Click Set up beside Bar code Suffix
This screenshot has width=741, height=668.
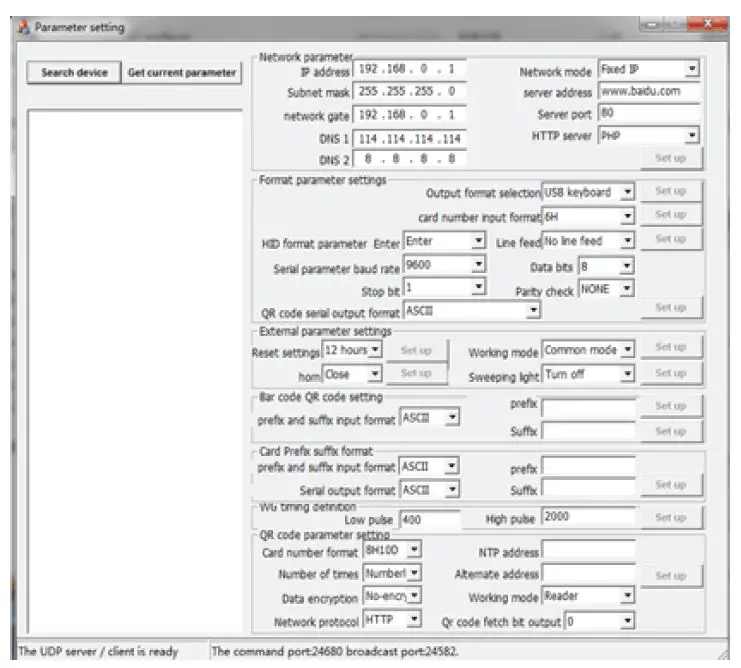tap(671, 431)
